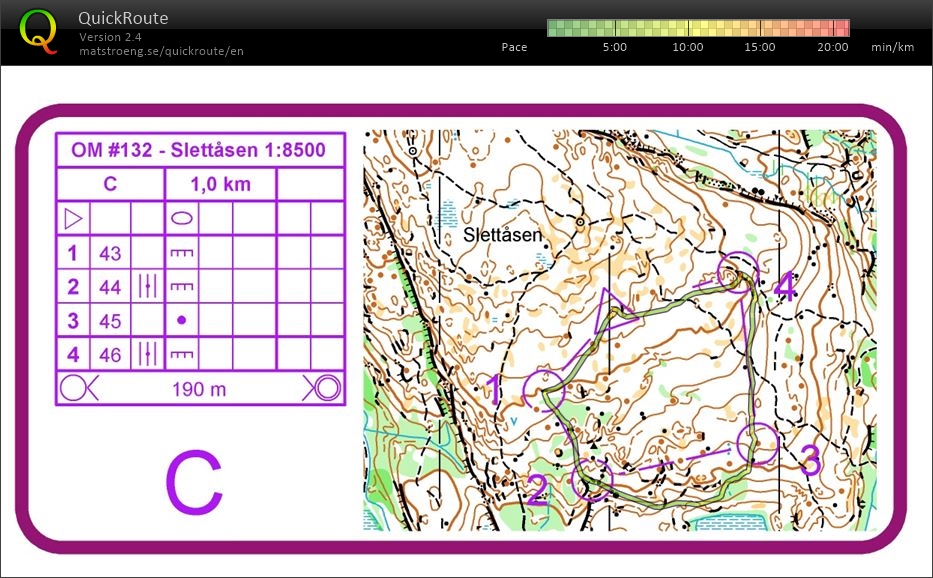Click the Slettåsen place name on map
This screenshot has height=578, width=933.
click(x=503, y=235)
